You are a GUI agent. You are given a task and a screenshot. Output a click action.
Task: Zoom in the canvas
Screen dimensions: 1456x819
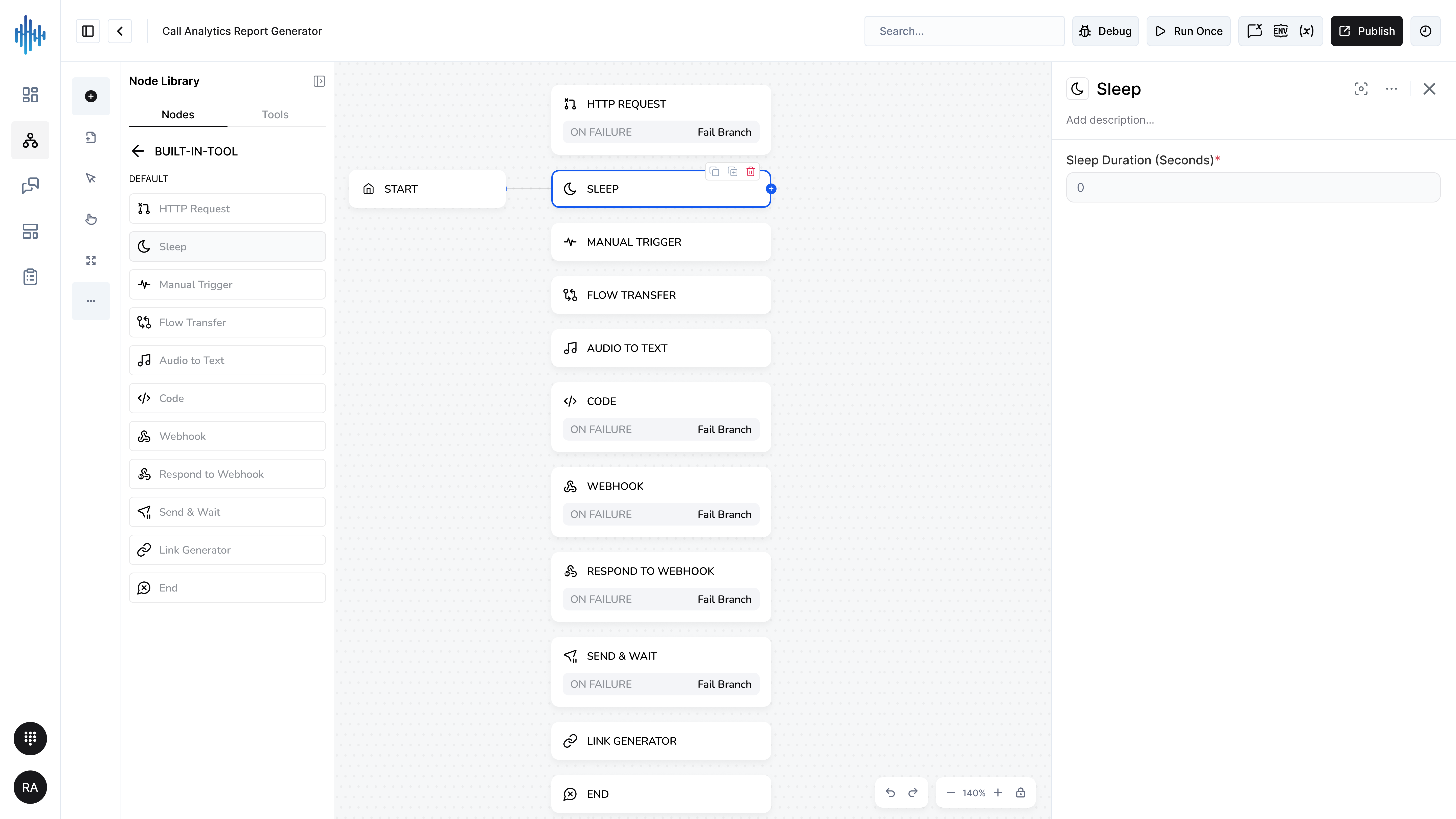[998, 792]
